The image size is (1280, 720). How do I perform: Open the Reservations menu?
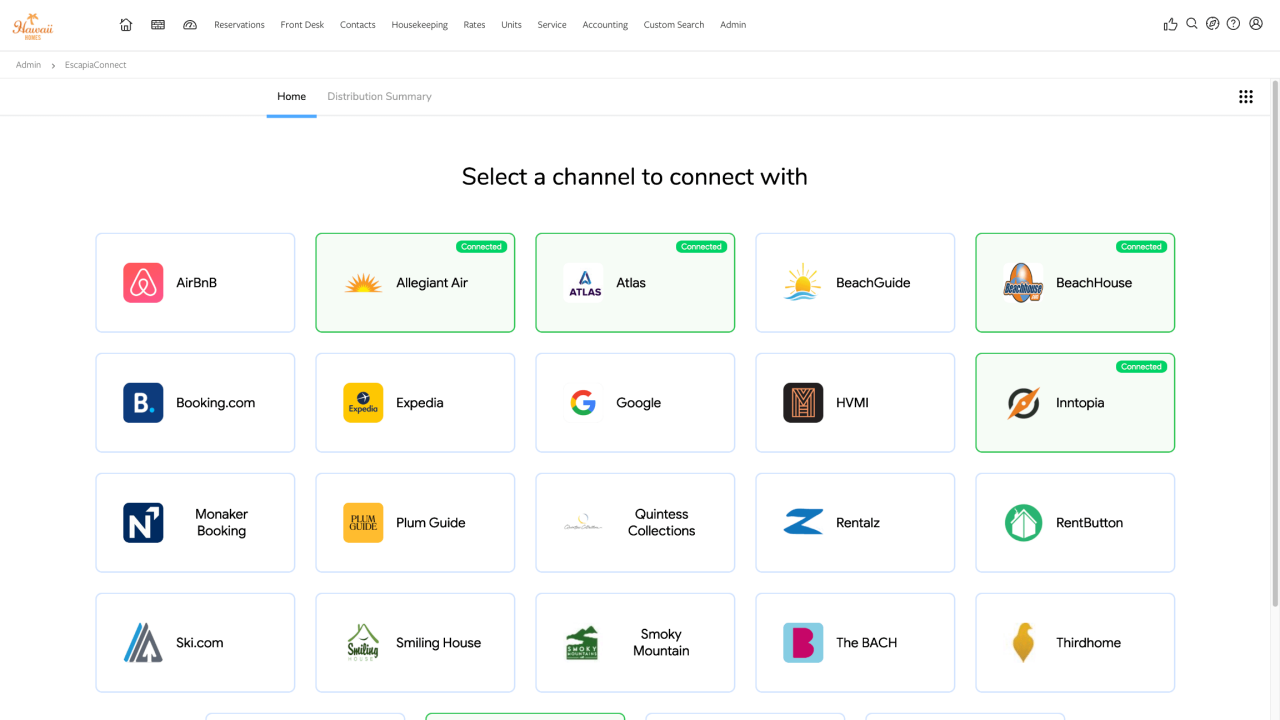pos(239,25)
